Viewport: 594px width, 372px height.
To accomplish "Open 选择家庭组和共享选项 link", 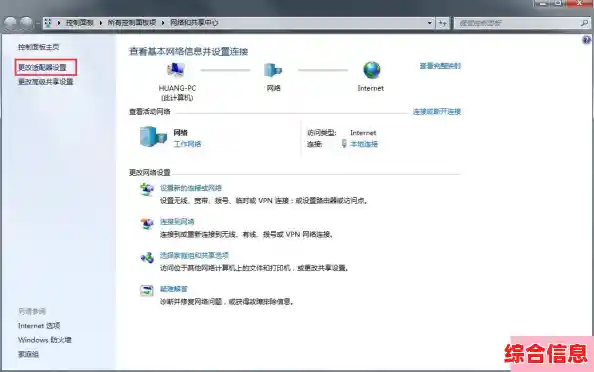I will tap(194, 255).
